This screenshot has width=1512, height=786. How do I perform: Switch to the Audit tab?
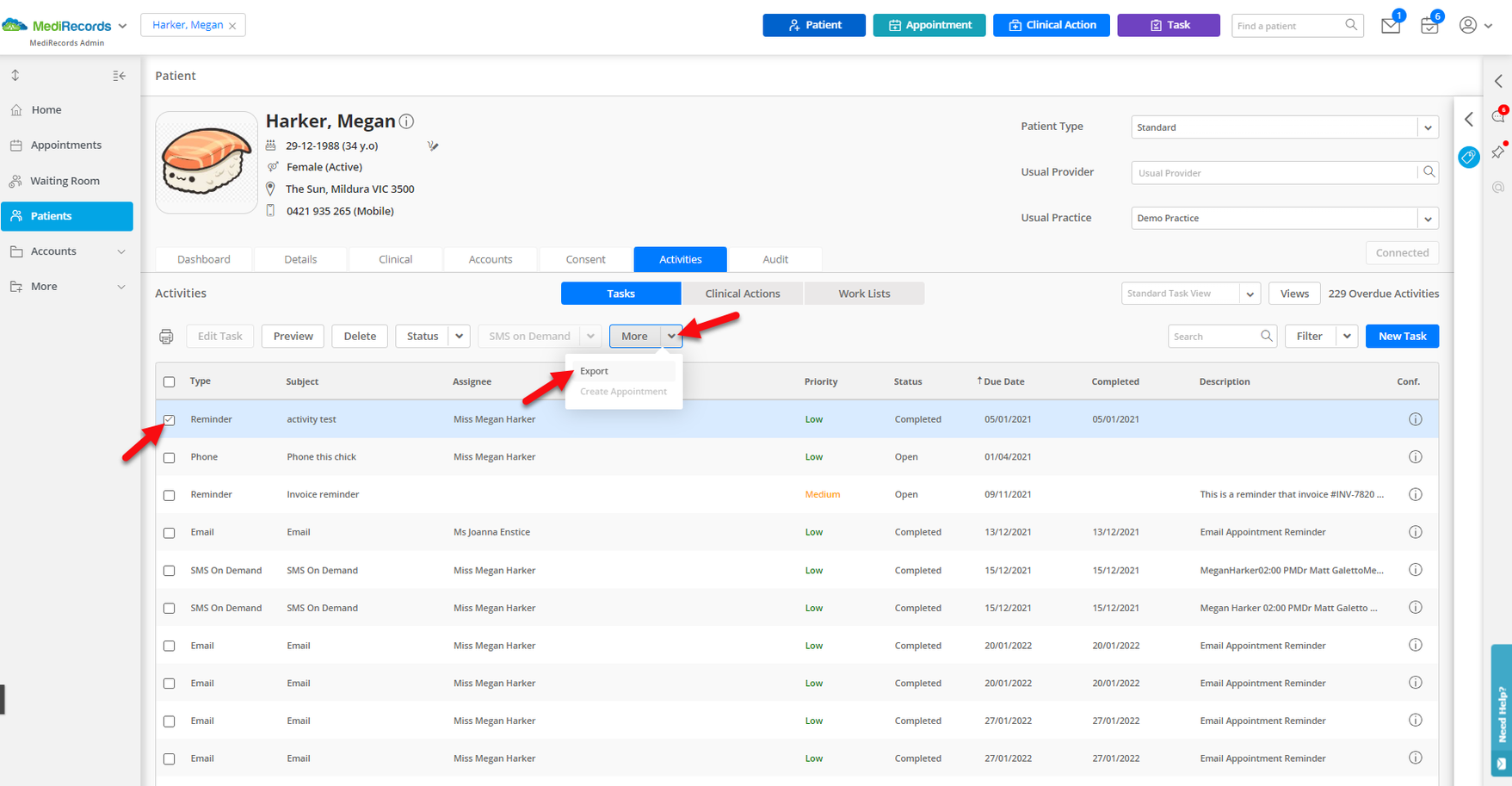tap(775, 259)
